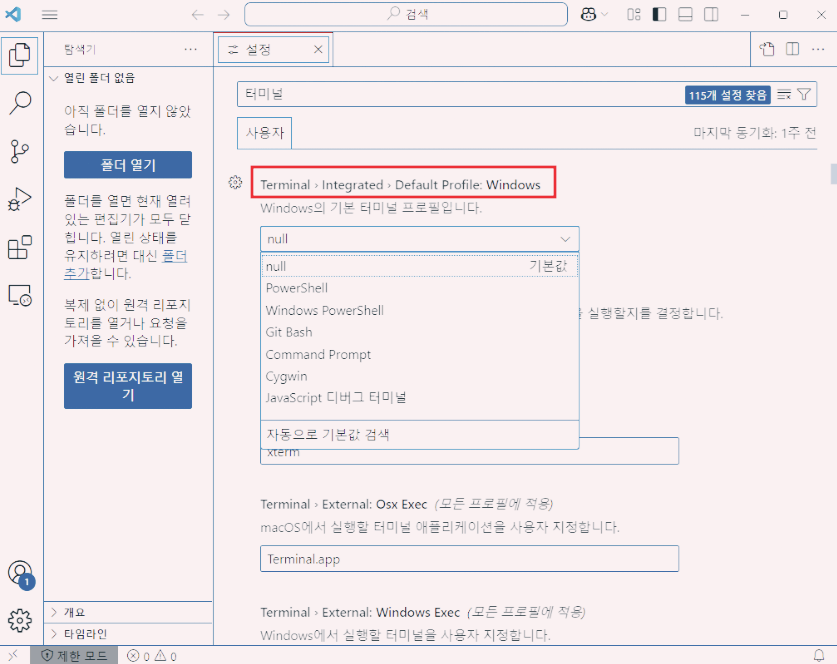
Task: Select Cygwin profile option
Action: coord(420,376)
